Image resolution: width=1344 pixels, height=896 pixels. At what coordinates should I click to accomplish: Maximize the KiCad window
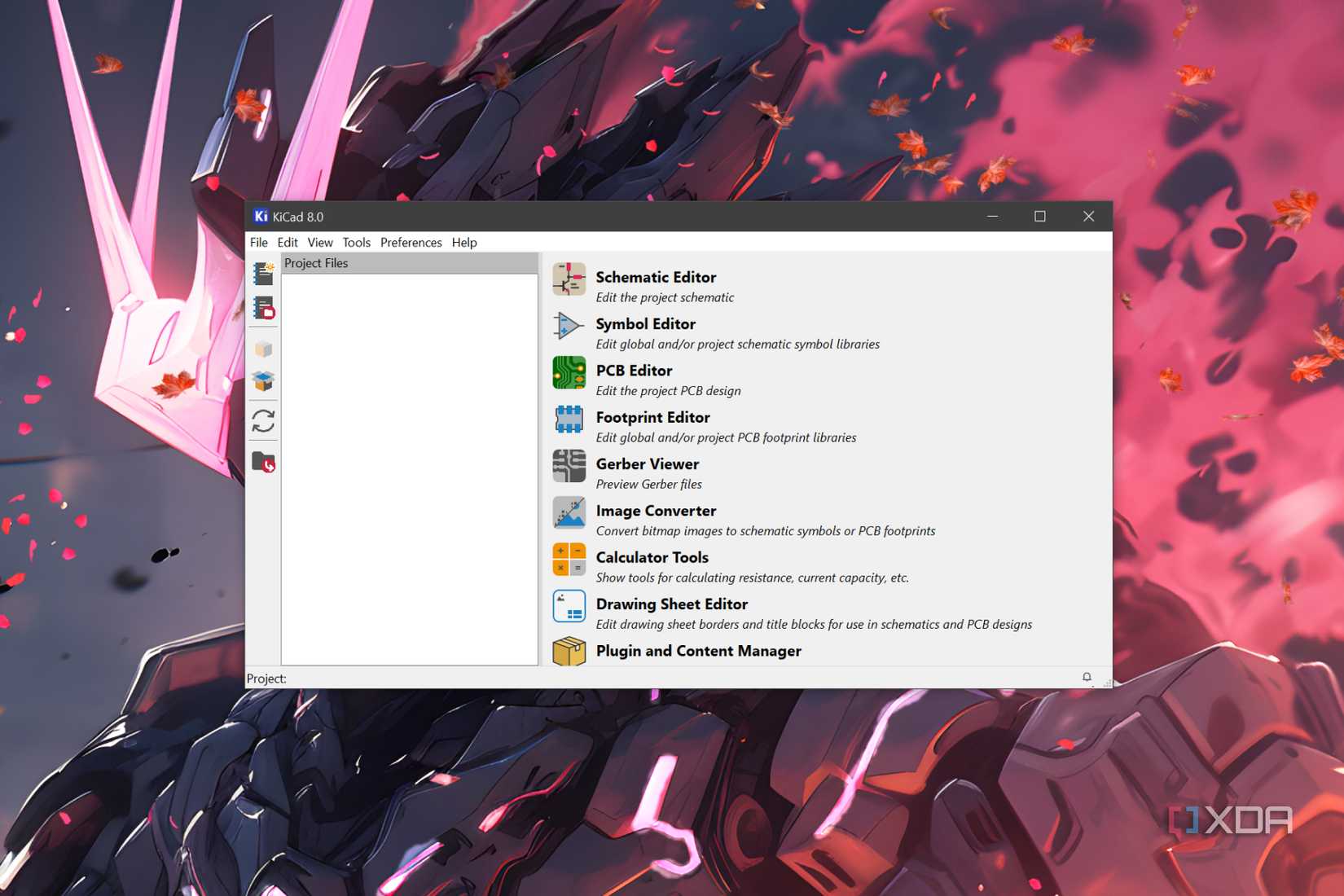(1040, 216)
